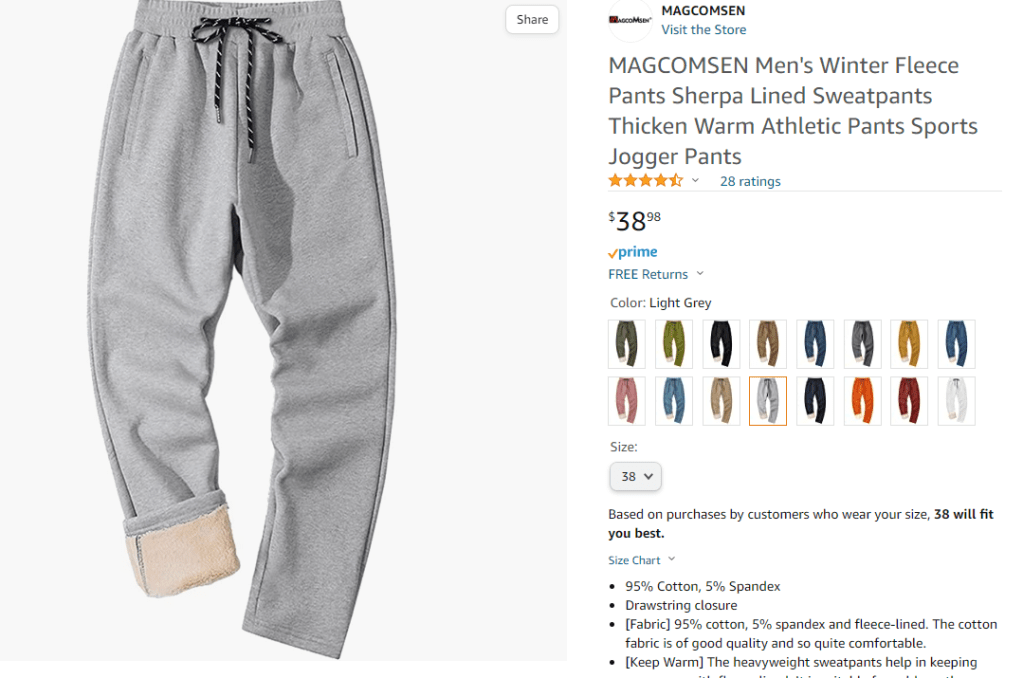The image size is (1023, 678).
Task: Click the orange star rating icons
Action: coord(645,181)
